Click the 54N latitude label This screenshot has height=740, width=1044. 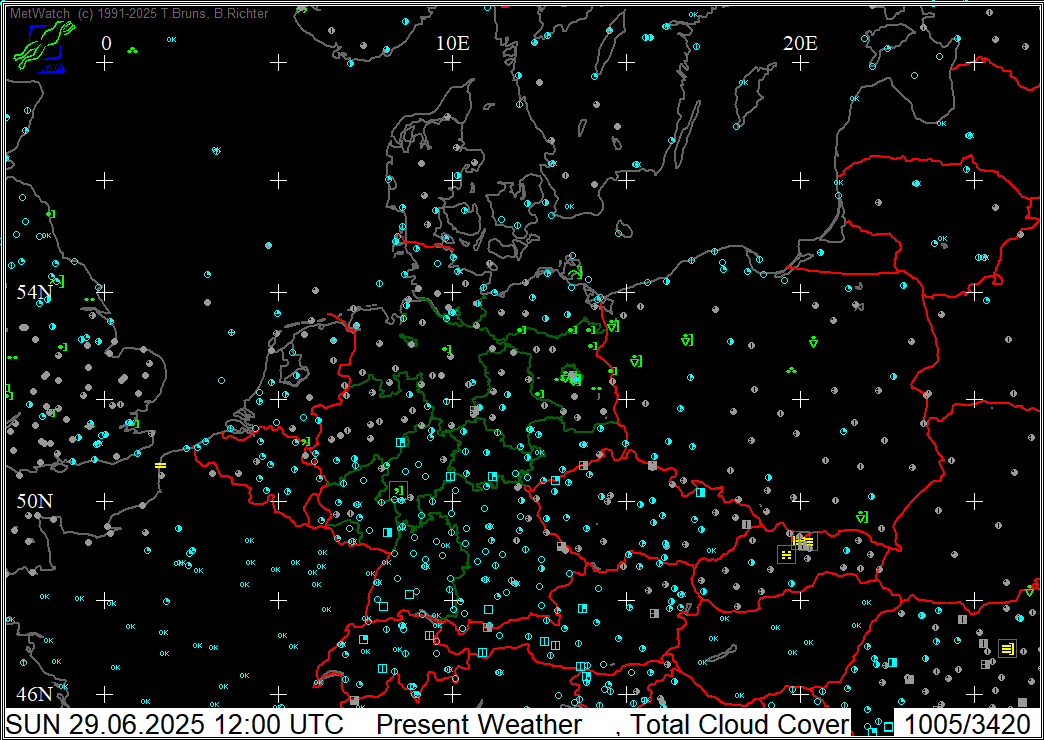(35, 292)
